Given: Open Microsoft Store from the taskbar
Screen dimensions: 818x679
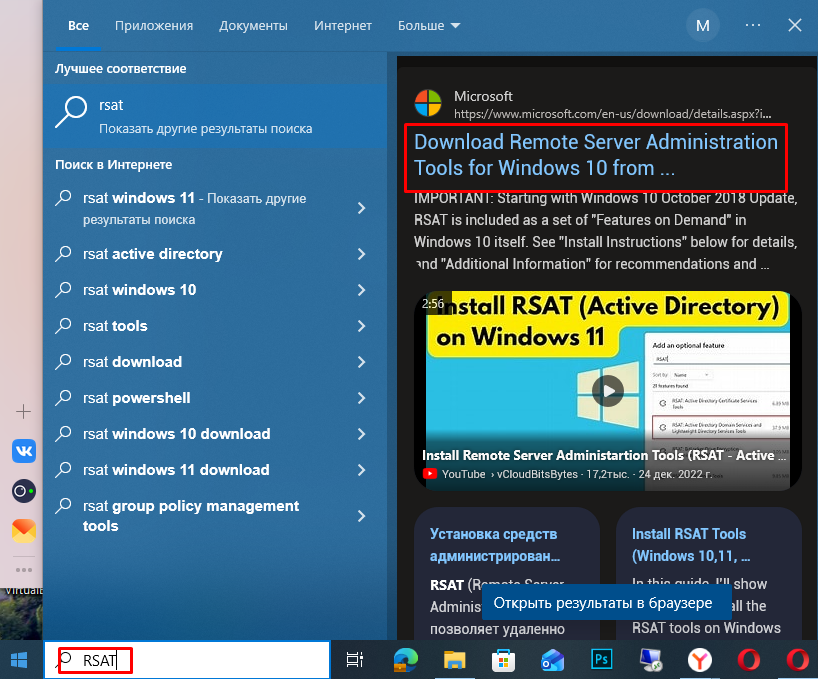Looking at the screenshot, I should pos(503,660).
